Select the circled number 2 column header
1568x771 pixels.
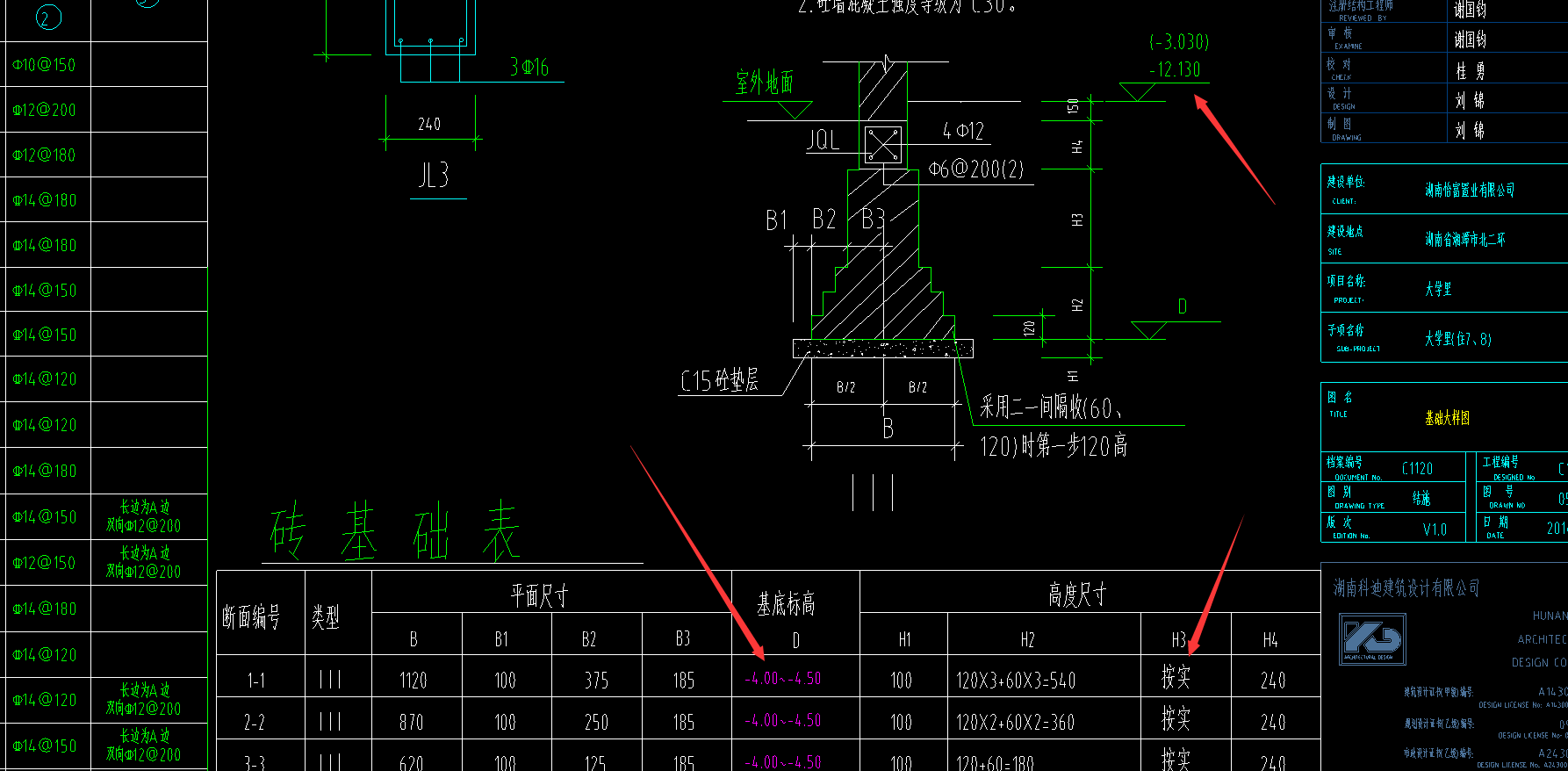[48, 17]
